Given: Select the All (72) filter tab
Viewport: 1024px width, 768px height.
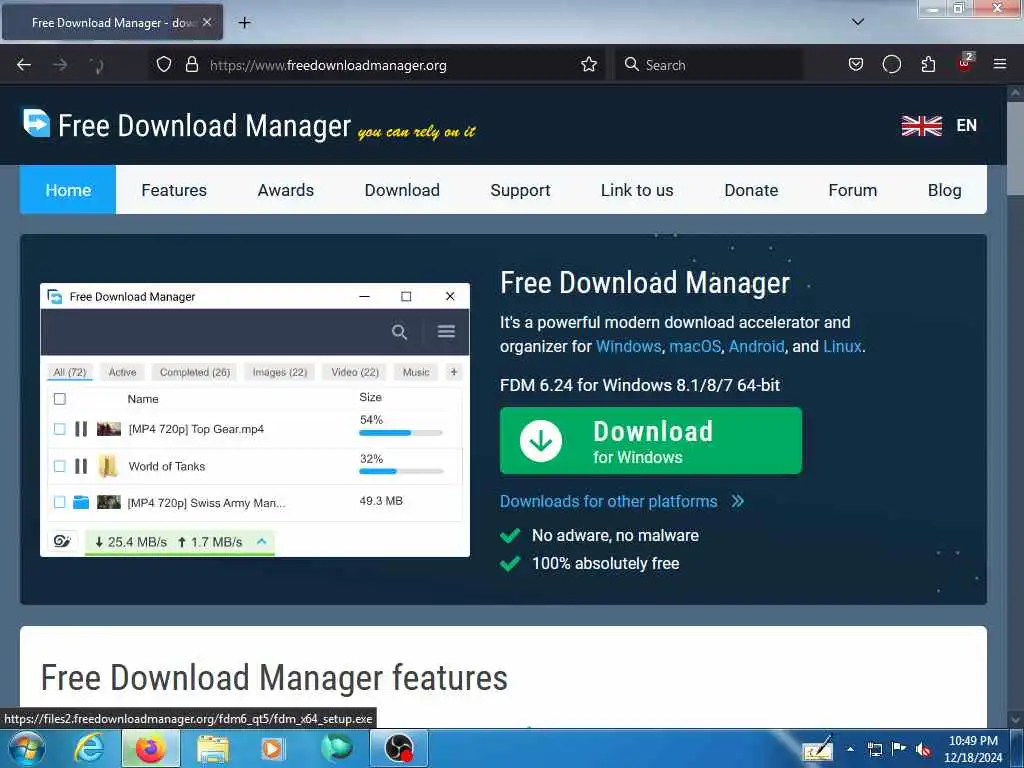Looking at the screenshot, I should tap(70, 372).
